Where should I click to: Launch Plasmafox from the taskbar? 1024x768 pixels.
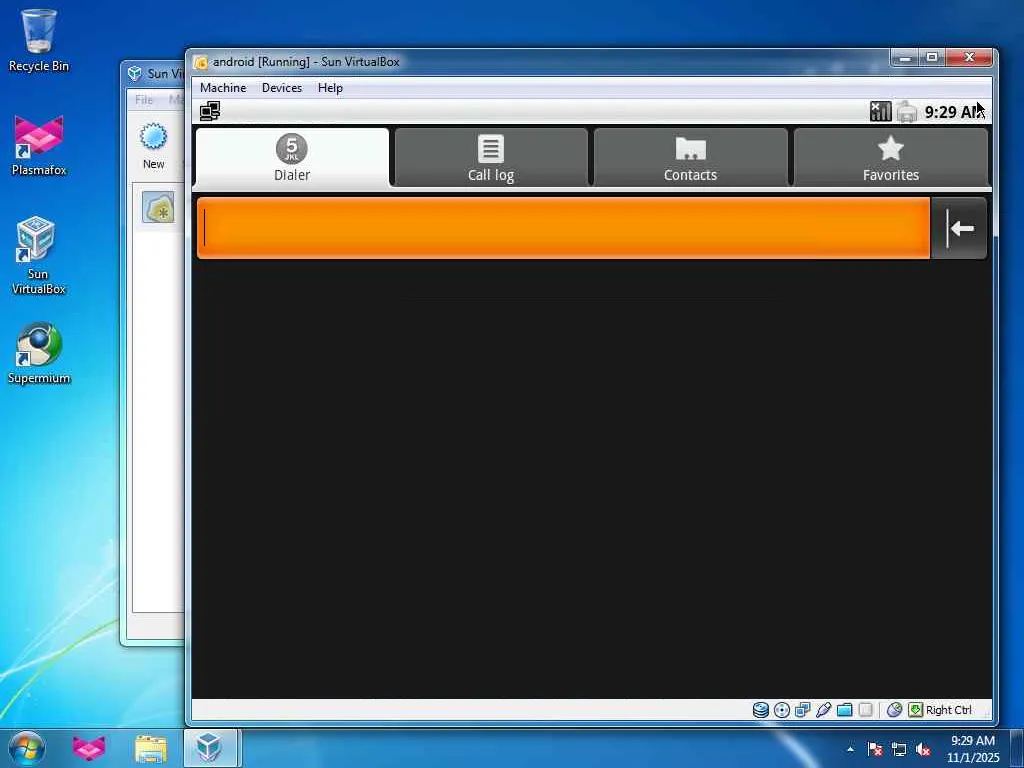click(89, 748)
